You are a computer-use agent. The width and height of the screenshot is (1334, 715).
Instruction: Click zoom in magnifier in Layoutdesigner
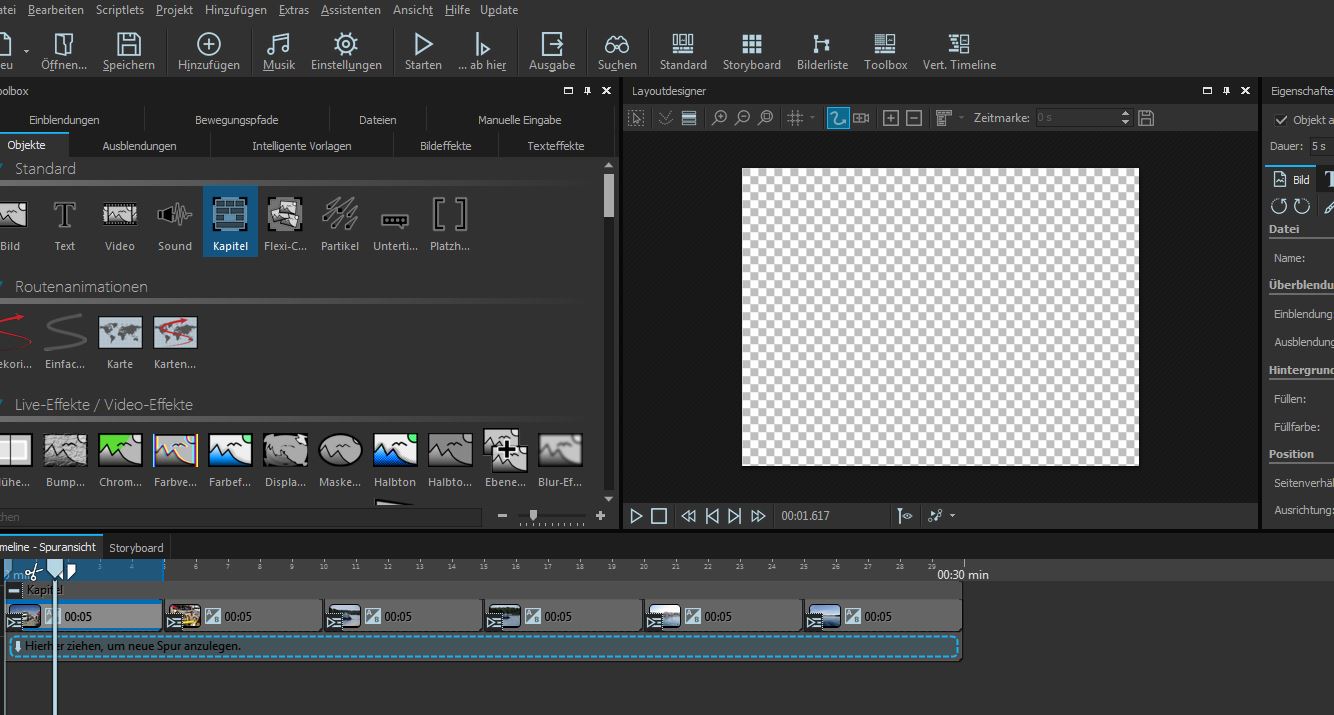pyautogui.click(x=719, y=118)
